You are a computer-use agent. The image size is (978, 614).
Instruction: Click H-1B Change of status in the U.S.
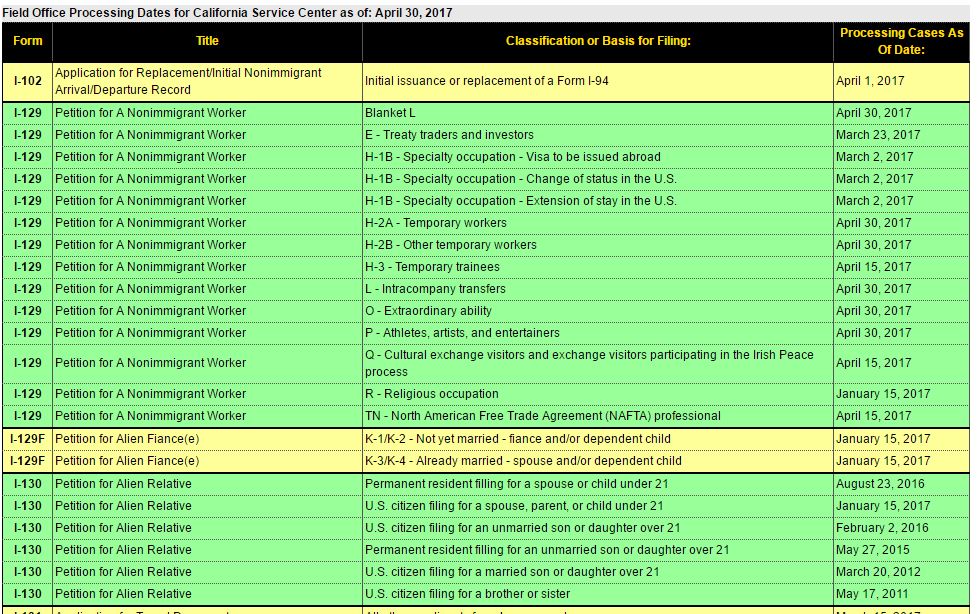pos(520,179)
